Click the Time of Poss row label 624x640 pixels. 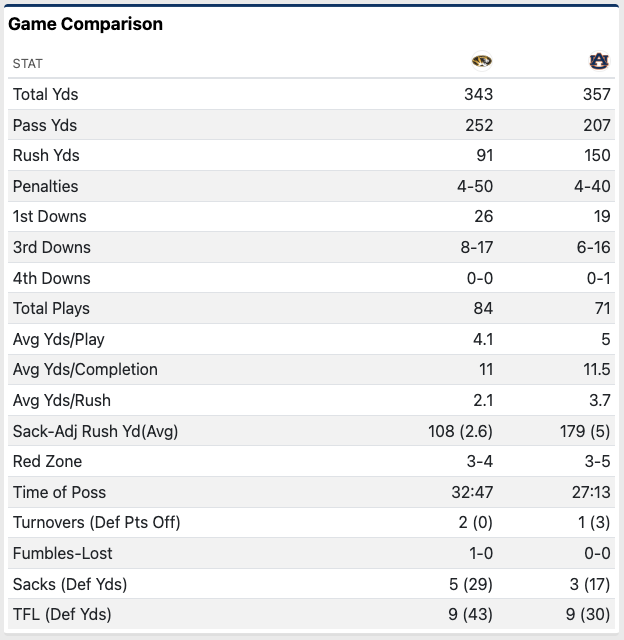(x=59, y=492)
